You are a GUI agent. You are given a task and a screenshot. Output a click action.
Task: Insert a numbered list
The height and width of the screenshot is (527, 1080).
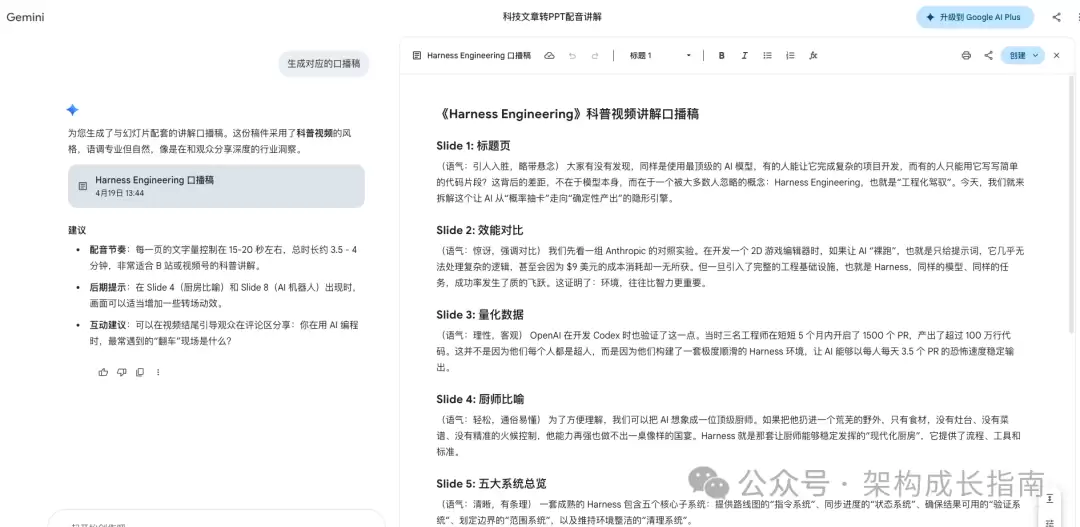point(790,56)
